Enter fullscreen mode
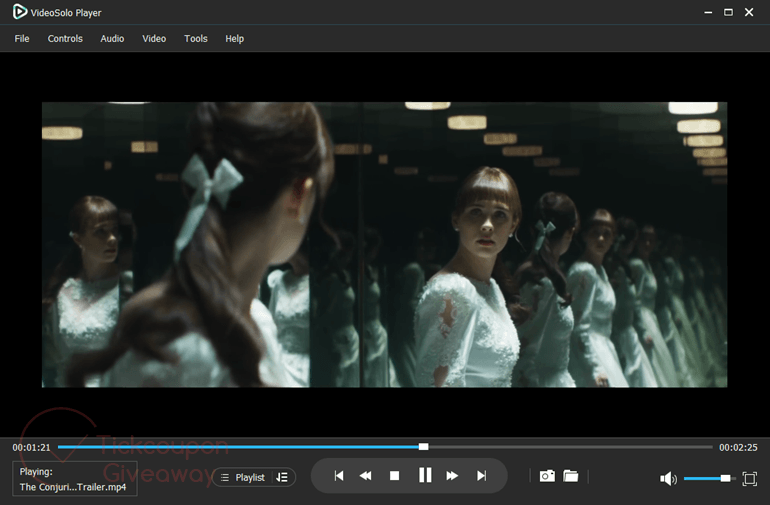Screen dimensions: 770x505 point(749,478)
